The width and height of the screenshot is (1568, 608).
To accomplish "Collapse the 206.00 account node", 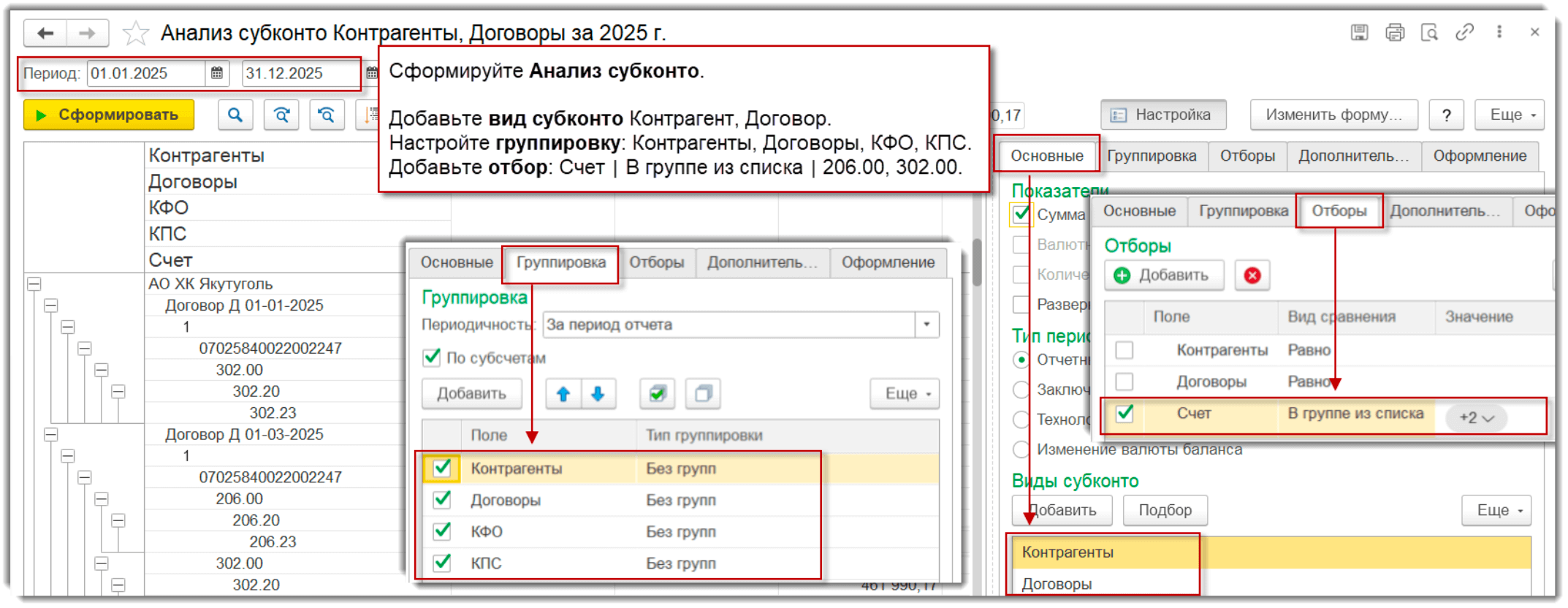I will point(102,499).
